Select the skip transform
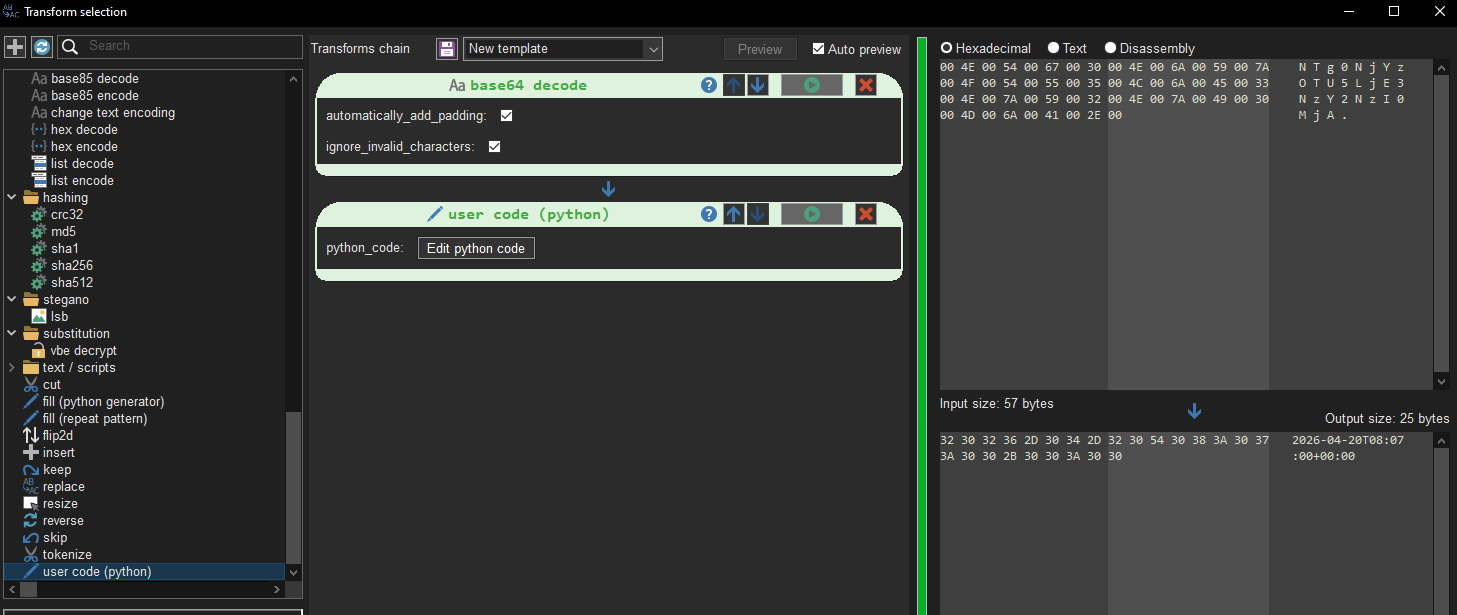 (55, 538)
